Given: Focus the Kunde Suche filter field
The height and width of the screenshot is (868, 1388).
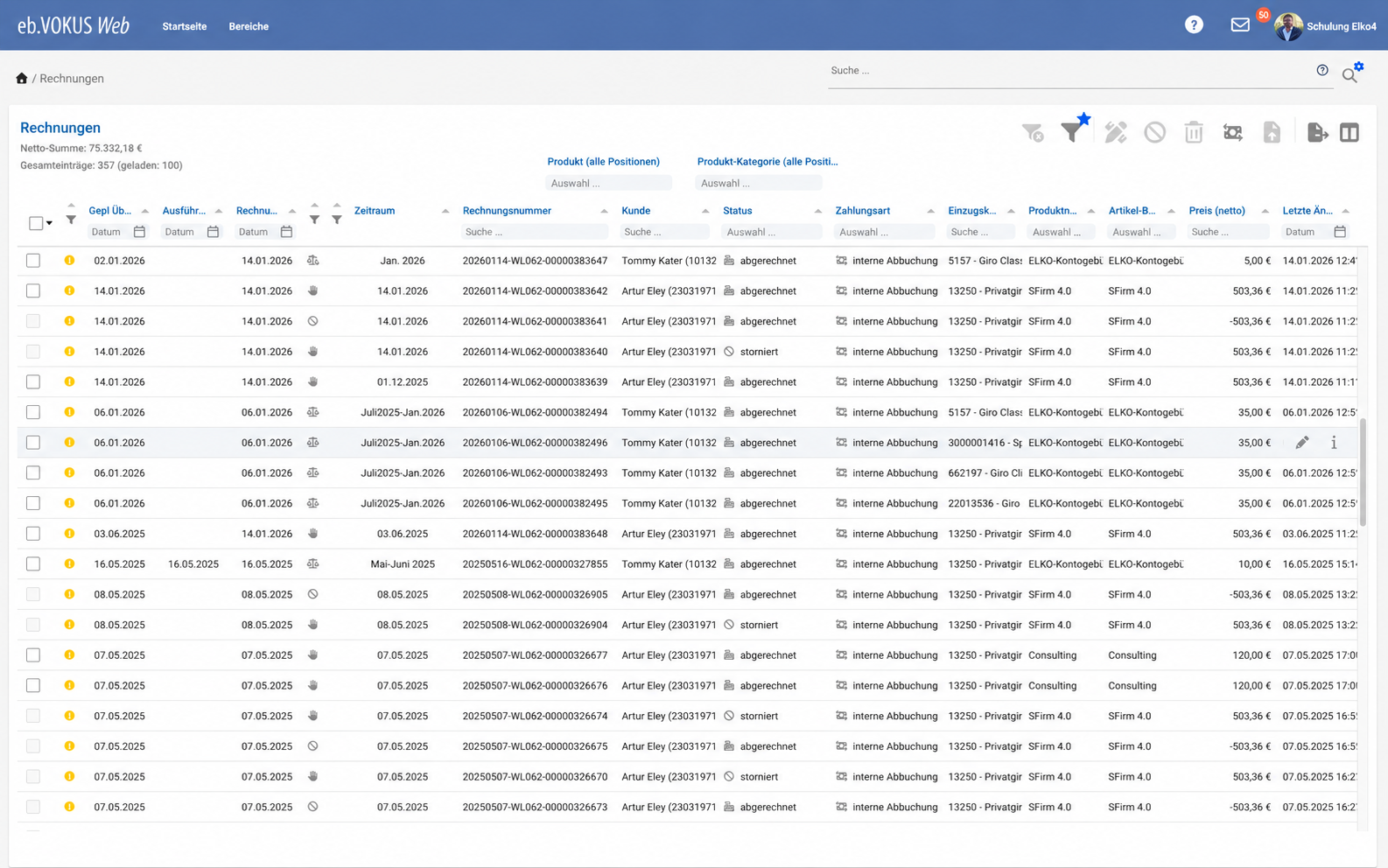Looking at the screenshot, I should (665, 232).
